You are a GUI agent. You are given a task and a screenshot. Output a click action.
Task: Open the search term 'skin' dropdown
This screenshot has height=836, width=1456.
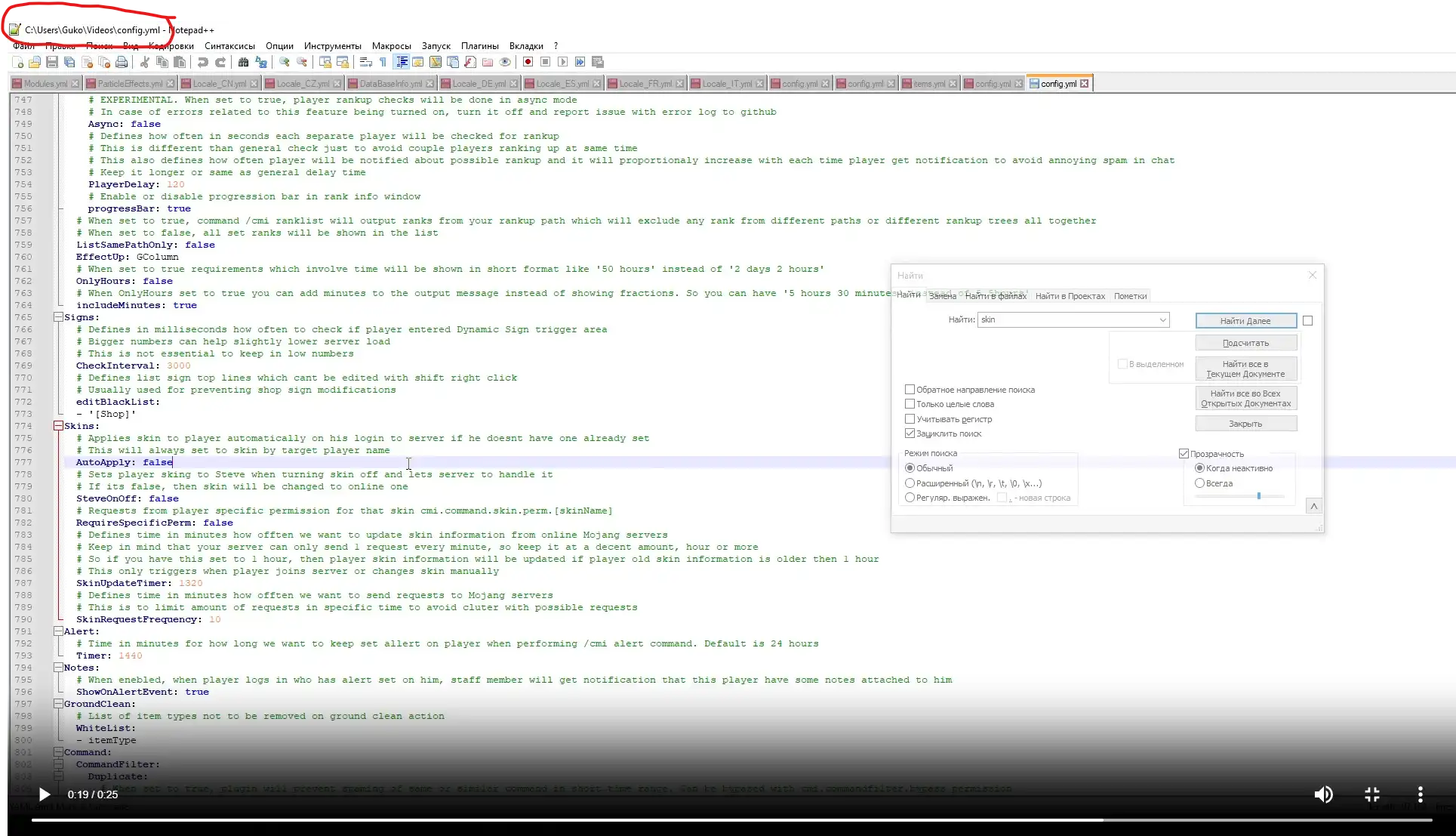(x=1162, y=320)
